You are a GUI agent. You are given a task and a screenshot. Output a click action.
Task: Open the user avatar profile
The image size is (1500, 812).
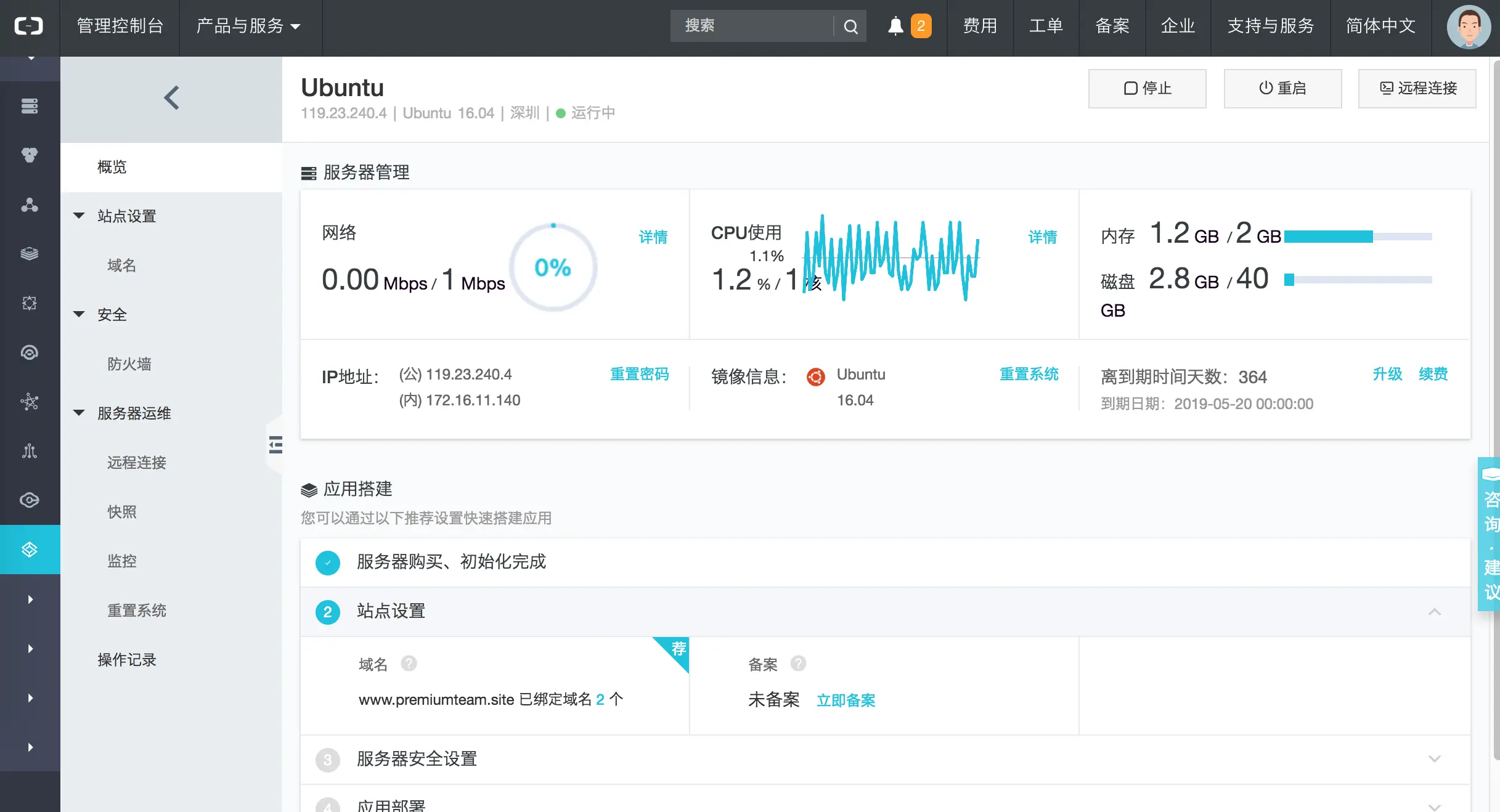1469,26
